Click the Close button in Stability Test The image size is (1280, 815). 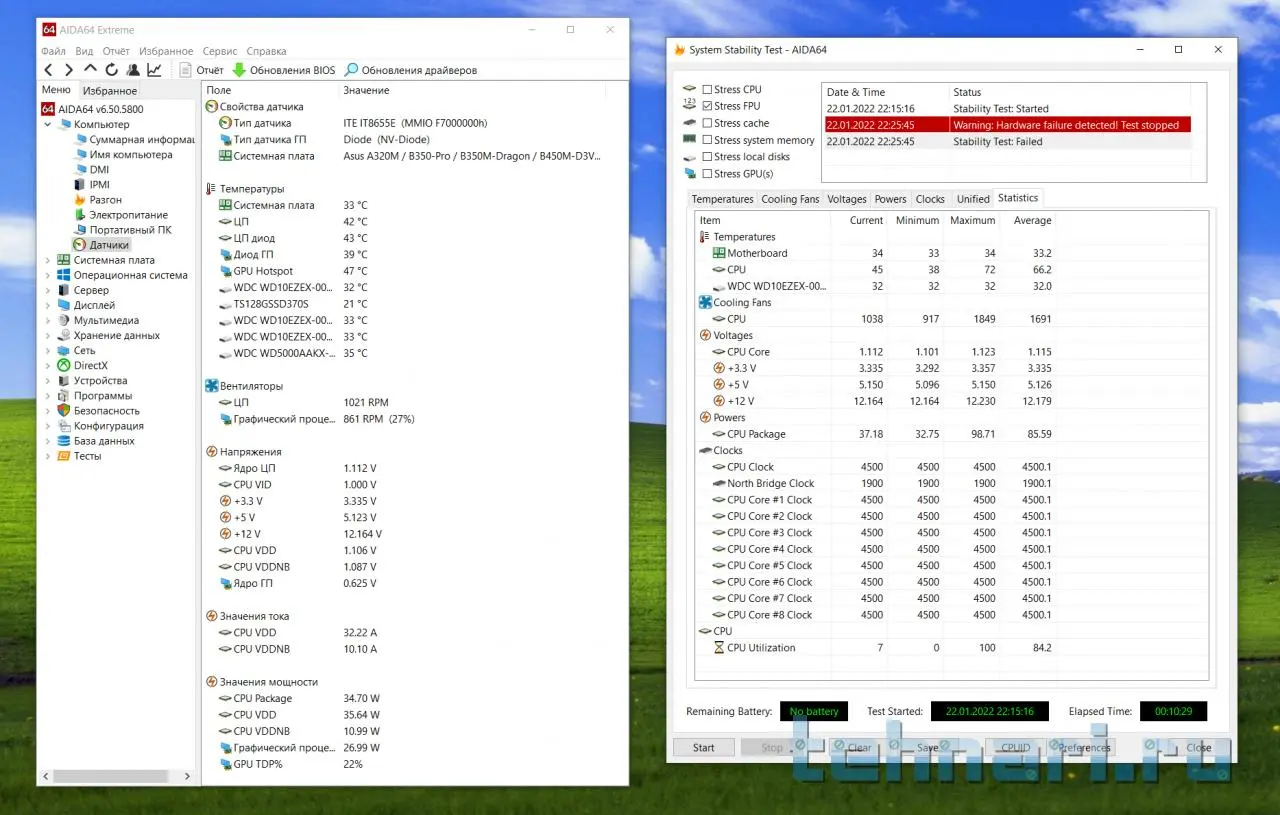[x=1198, y=747]
